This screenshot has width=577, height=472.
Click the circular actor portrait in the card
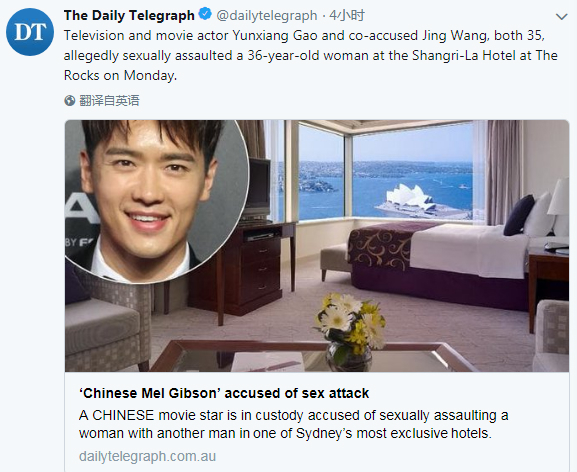point(156,200)
